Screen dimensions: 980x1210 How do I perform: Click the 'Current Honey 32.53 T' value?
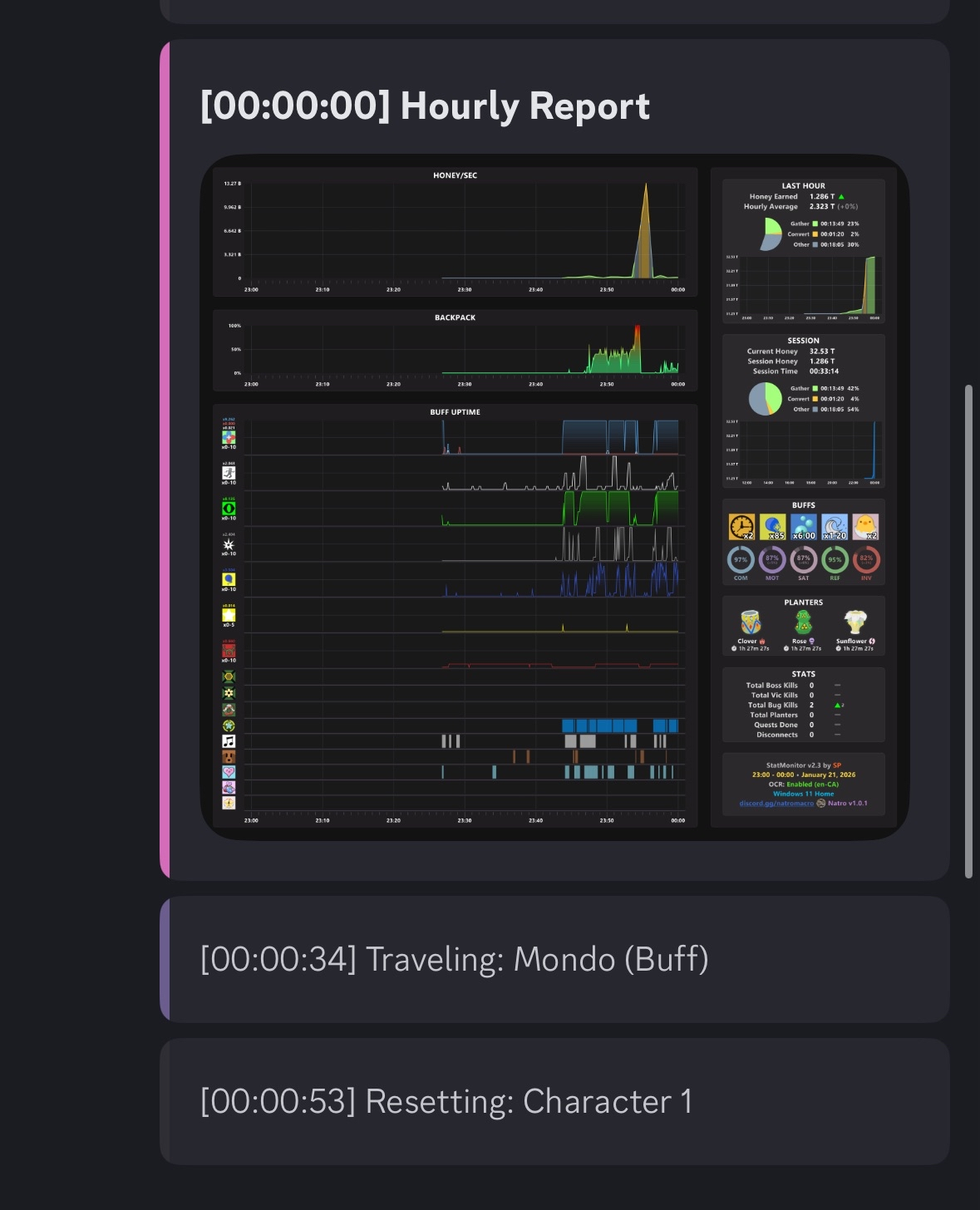point(822,352)
